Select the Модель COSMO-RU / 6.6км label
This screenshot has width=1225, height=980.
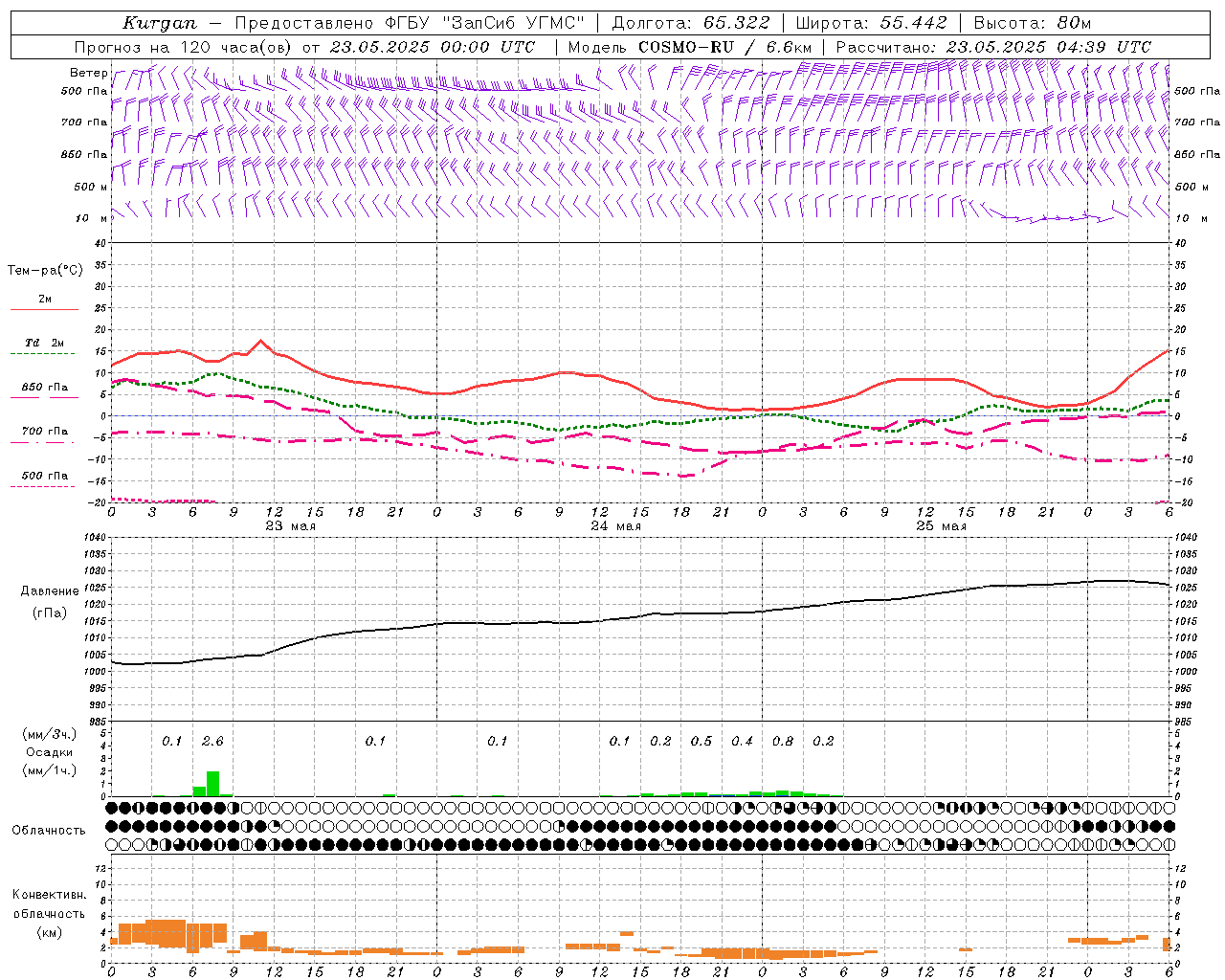point(690,47)
